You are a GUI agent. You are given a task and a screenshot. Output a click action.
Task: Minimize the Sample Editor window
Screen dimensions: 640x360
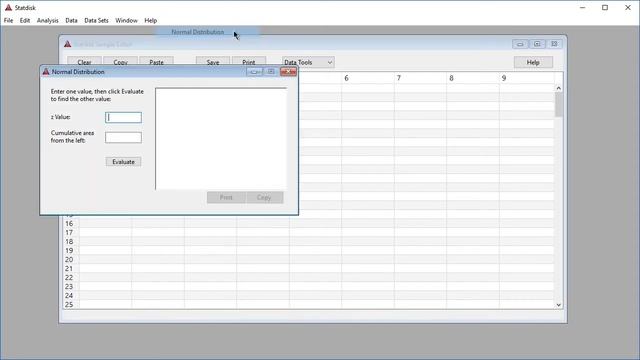pyautogui.click(x=520, y=44)
